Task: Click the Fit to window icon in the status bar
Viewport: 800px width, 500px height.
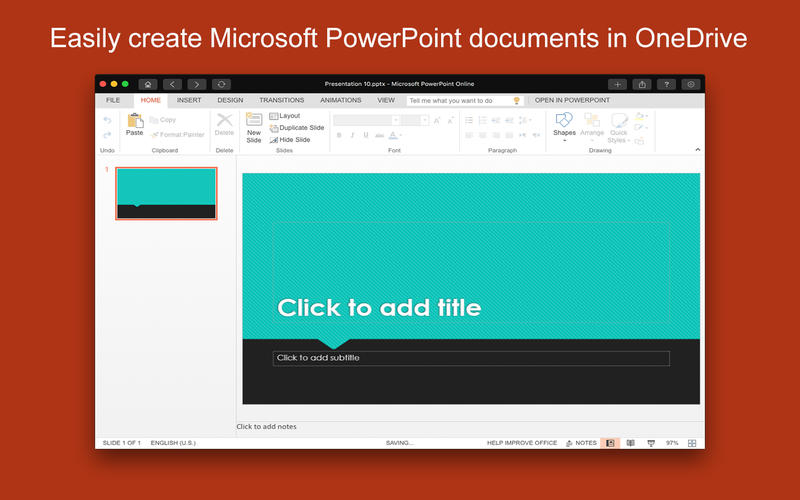Action: click(692, 443)
